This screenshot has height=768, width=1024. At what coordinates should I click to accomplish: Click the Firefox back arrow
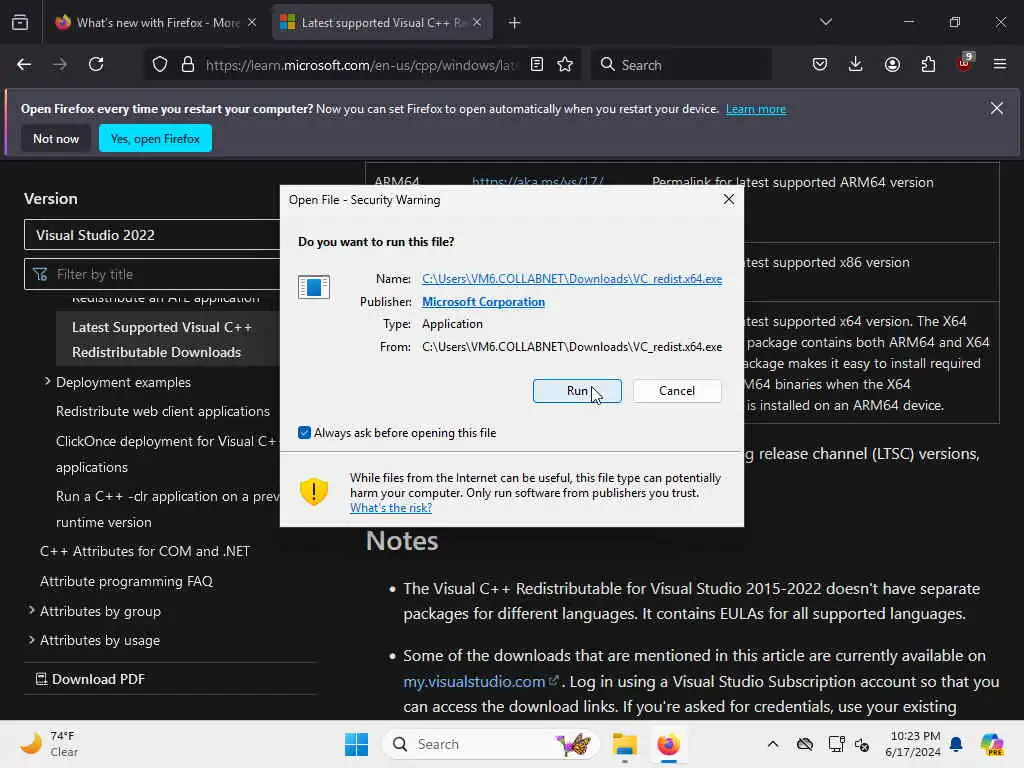24,65
